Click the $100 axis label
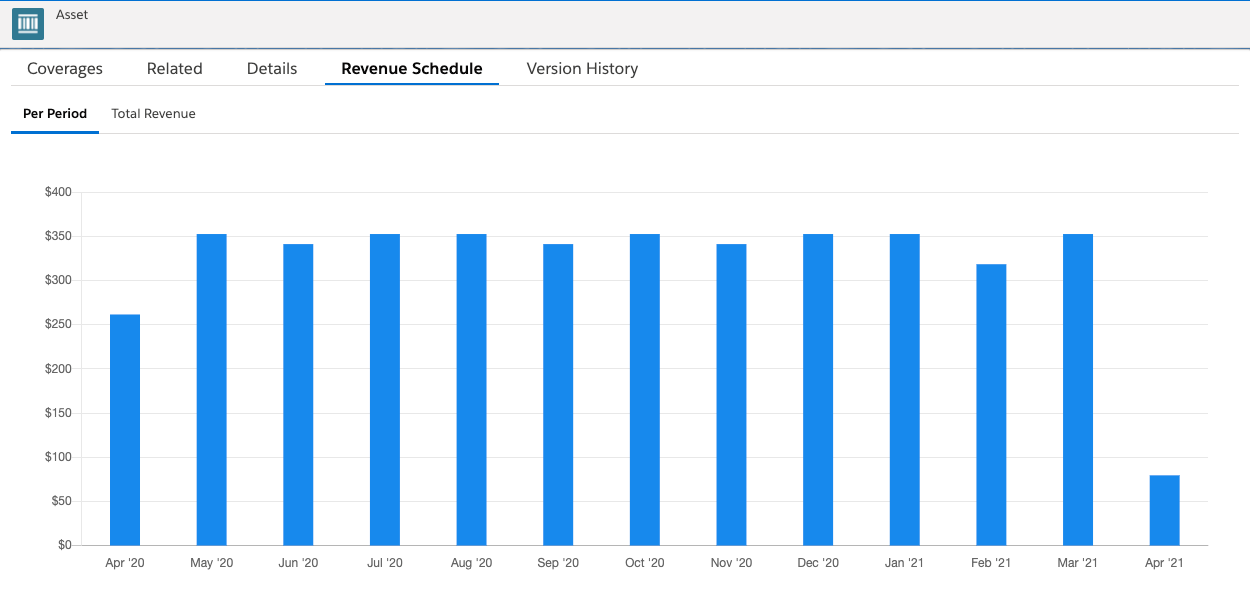Viewport: 1250px width, 597px height. [58, 457]
